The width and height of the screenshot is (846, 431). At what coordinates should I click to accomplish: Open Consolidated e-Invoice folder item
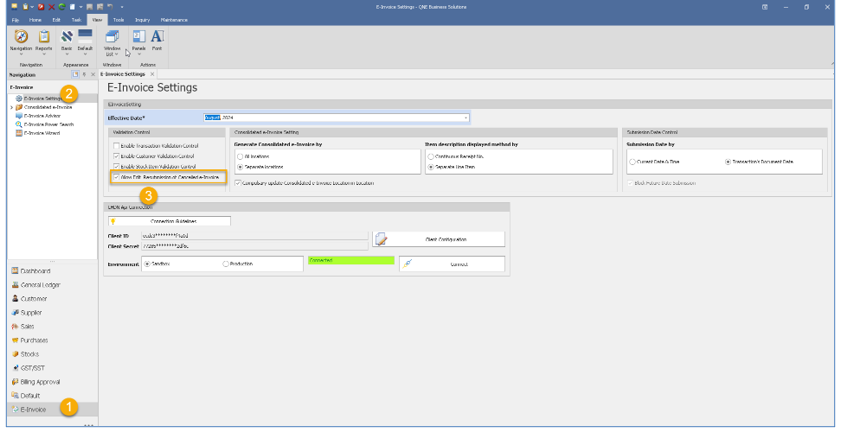(43, 107)
